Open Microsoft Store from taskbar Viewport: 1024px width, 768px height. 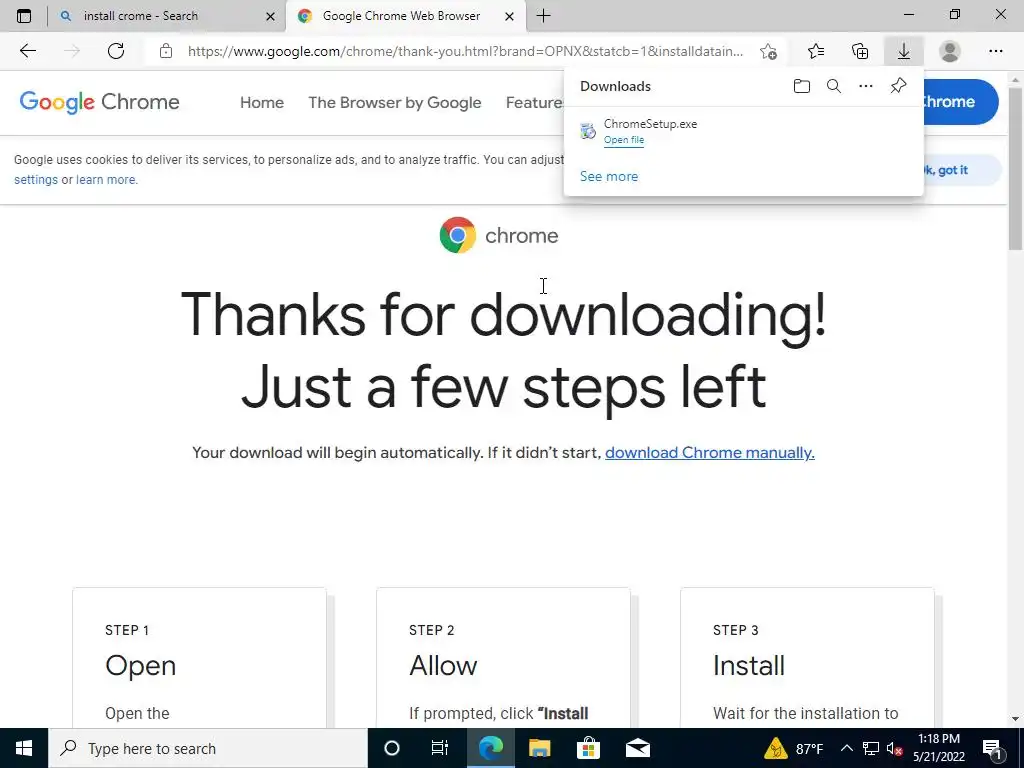coord(588,748)
